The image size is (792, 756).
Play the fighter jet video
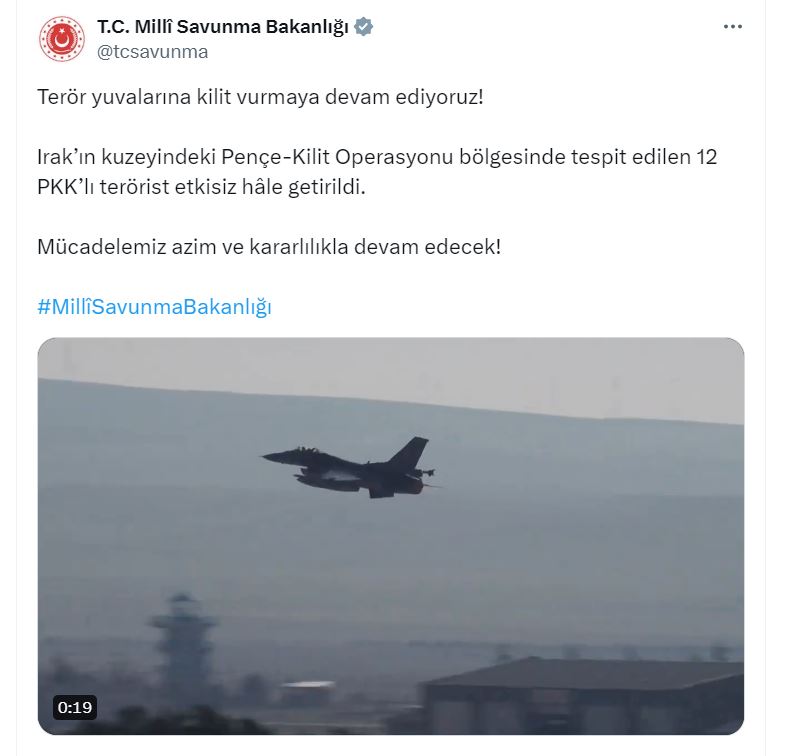click(390, 536)
